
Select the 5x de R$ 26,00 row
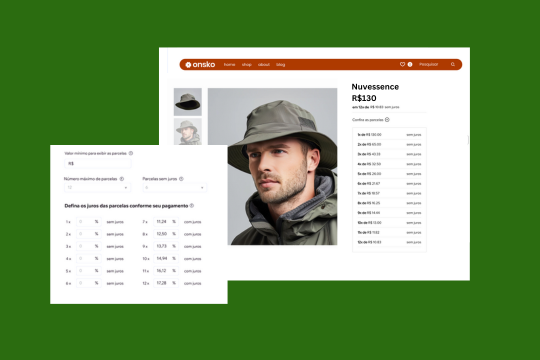(389, 174)
